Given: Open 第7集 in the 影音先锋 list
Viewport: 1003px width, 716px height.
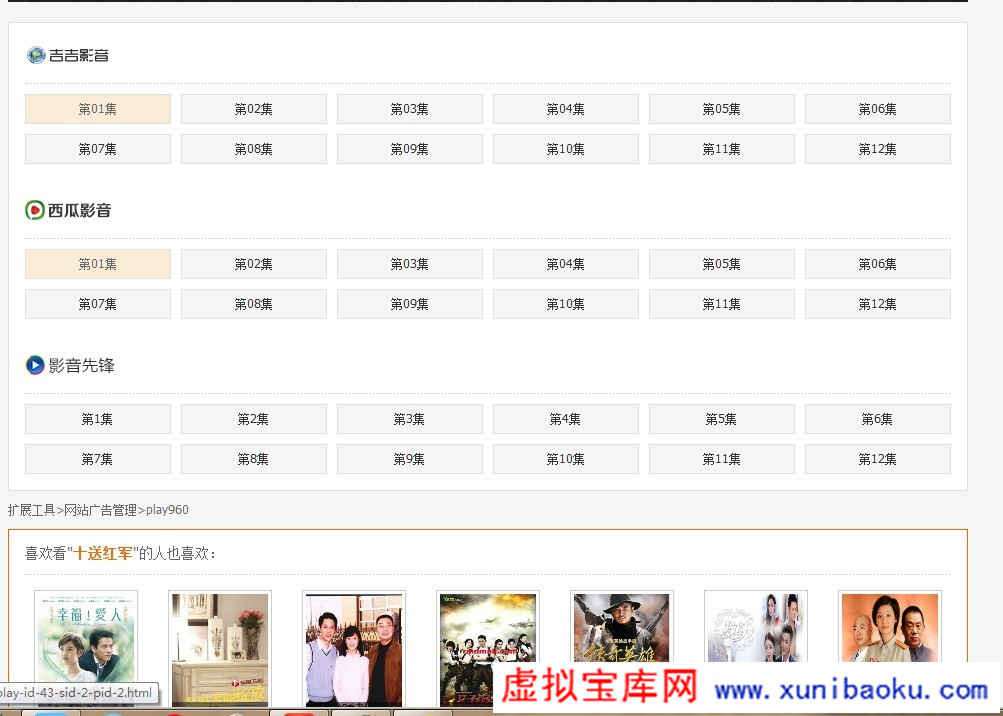Looking at the screenshot, I should click(x=98, y=459).
